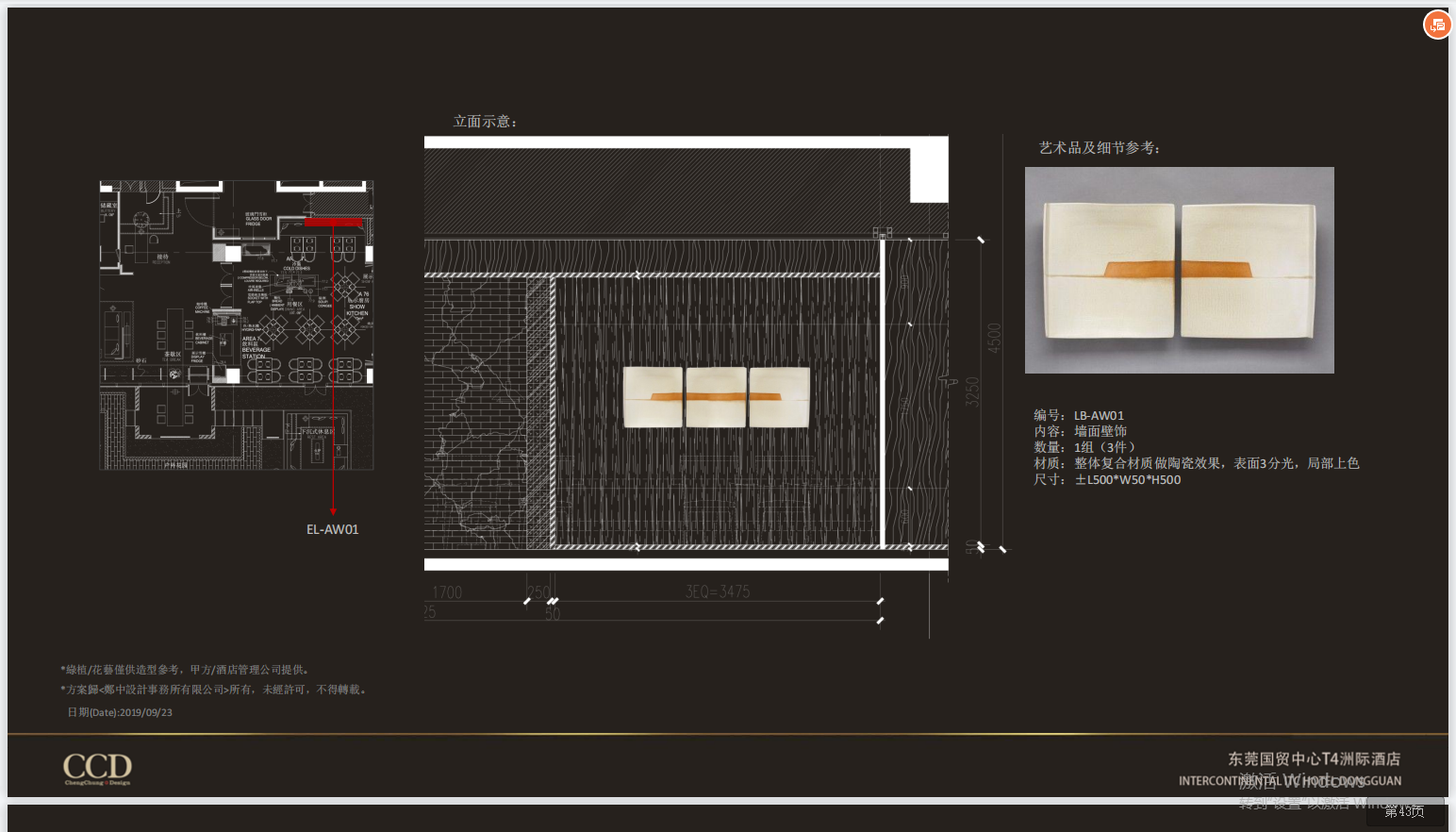Click the floor plan thumbnail
1456x832 pixels.
(x=237, y=325)
